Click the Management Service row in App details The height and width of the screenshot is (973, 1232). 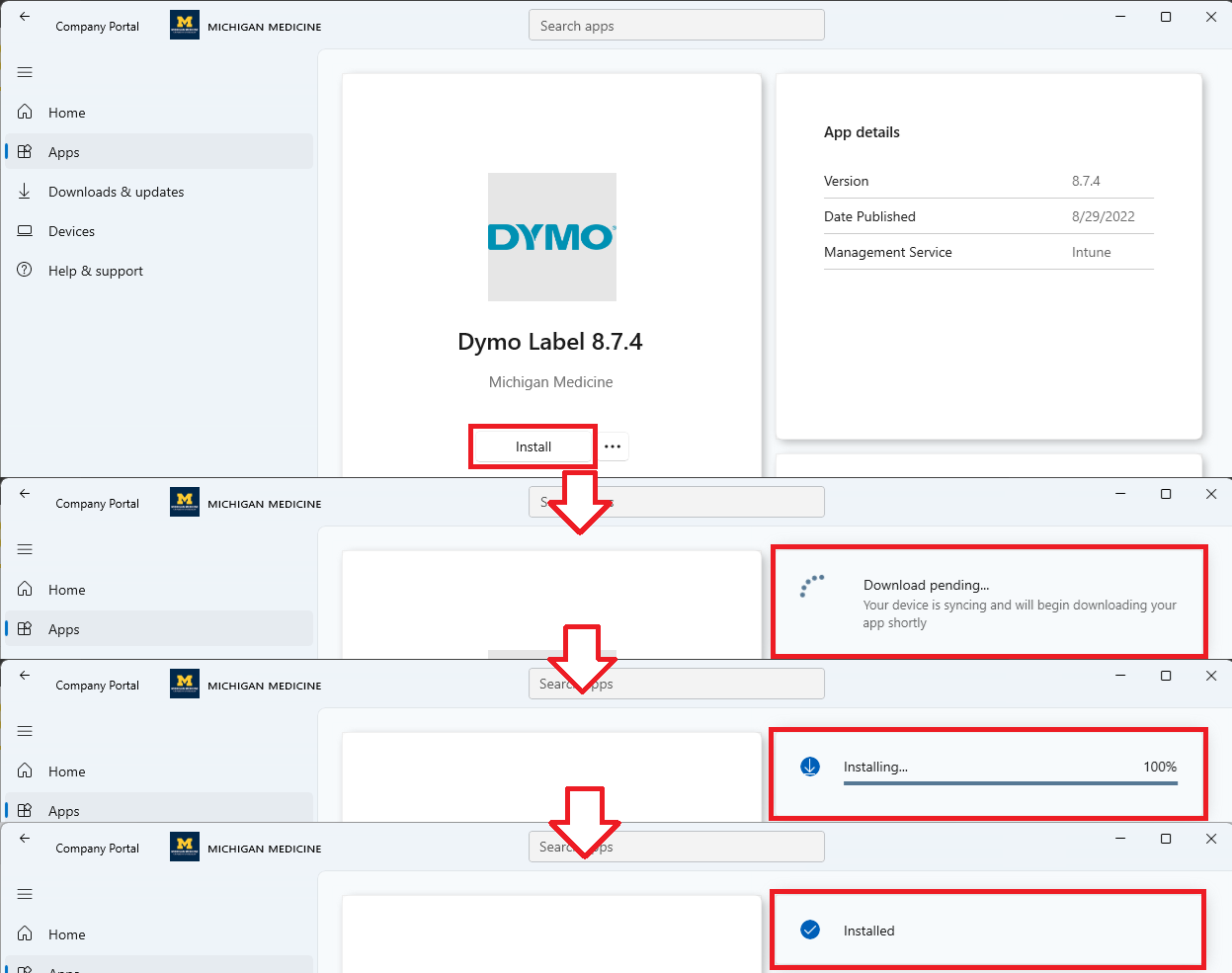[988, 252]
